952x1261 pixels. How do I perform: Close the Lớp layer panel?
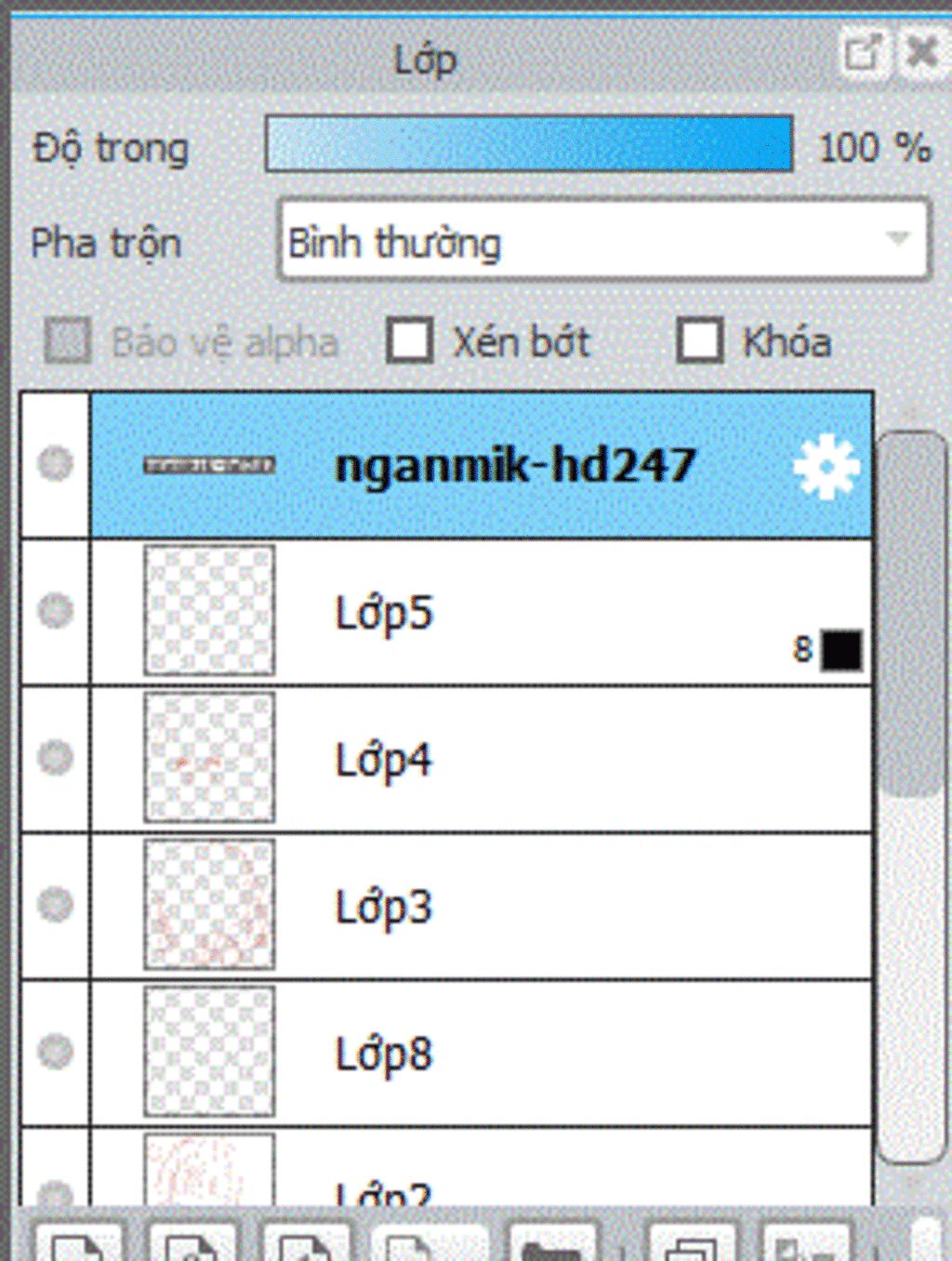coord(921,52)
